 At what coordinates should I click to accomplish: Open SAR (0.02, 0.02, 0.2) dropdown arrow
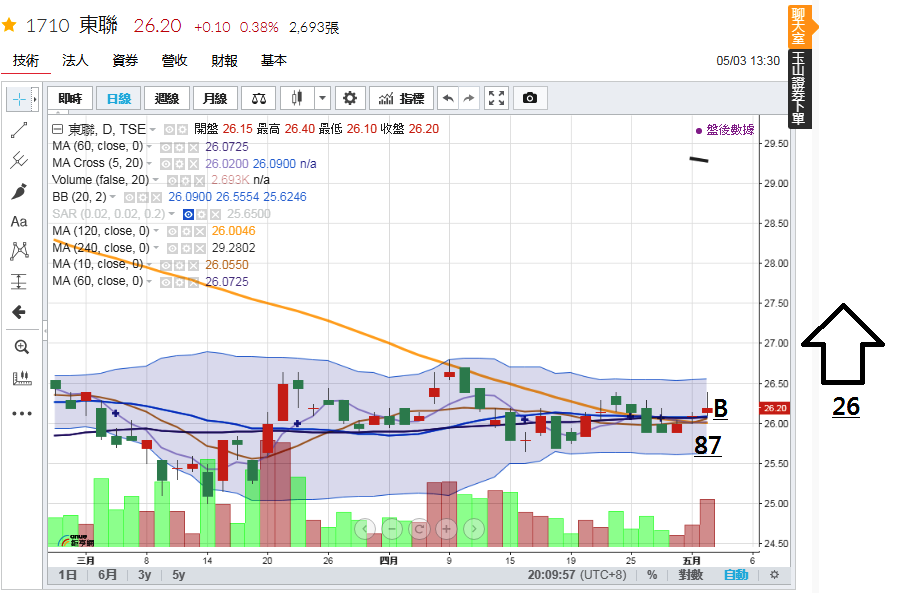171,214
